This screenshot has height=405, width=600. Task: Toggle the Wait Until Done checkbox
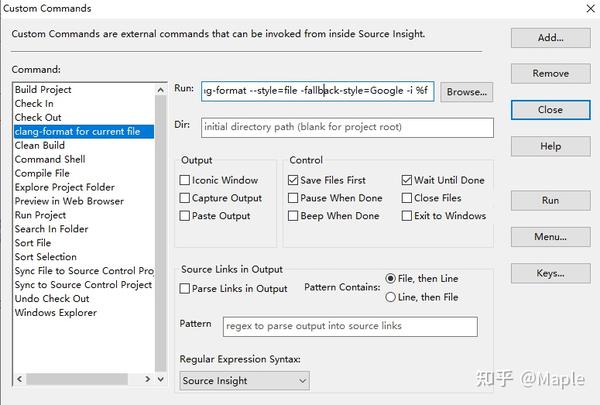coord(407,180)
